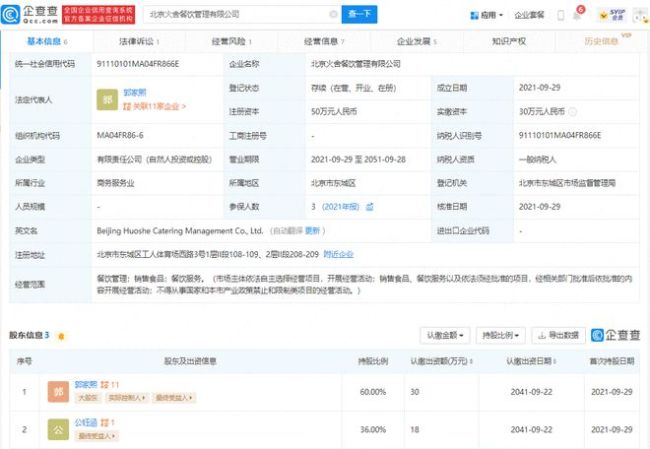Open the 应用 dropdown in header
Image resolution: width=650 pixels, height=449 pixels.
(x=483, y=16)
